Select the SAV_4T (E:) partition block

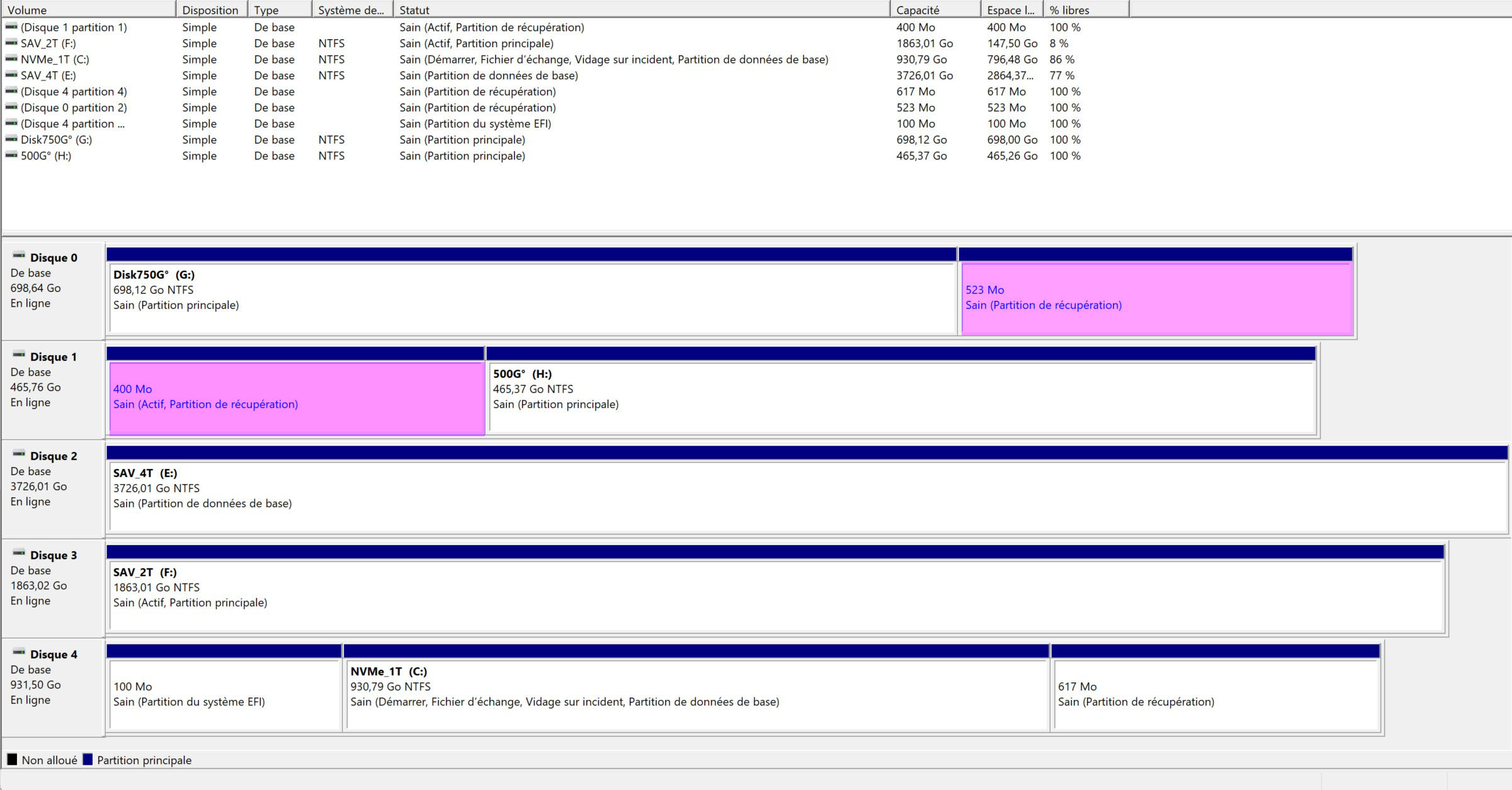pyautogui.click(x=806, y=495)
